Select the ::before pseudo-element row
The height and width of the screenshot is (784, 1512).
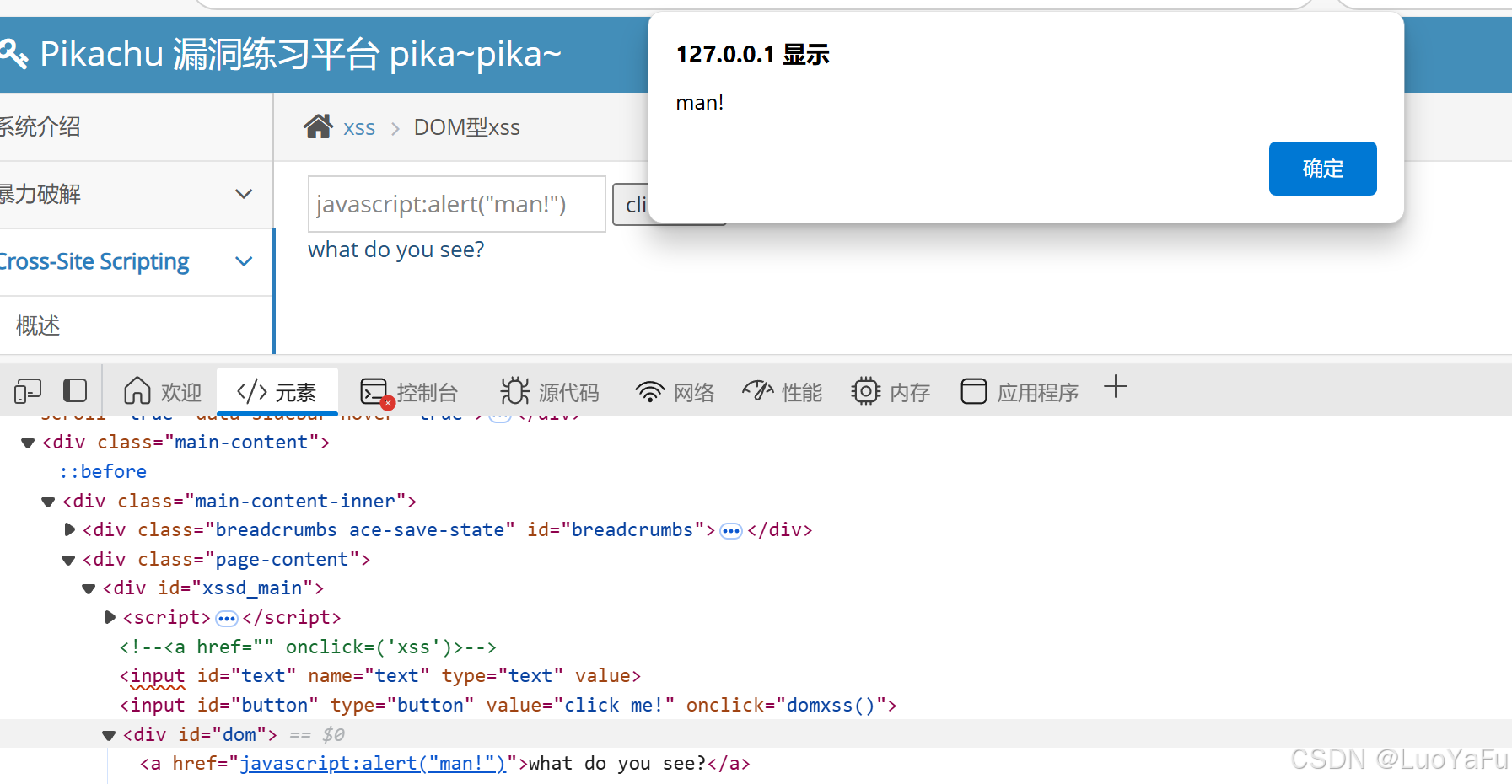pyautogui.click(x=103, y=471)
